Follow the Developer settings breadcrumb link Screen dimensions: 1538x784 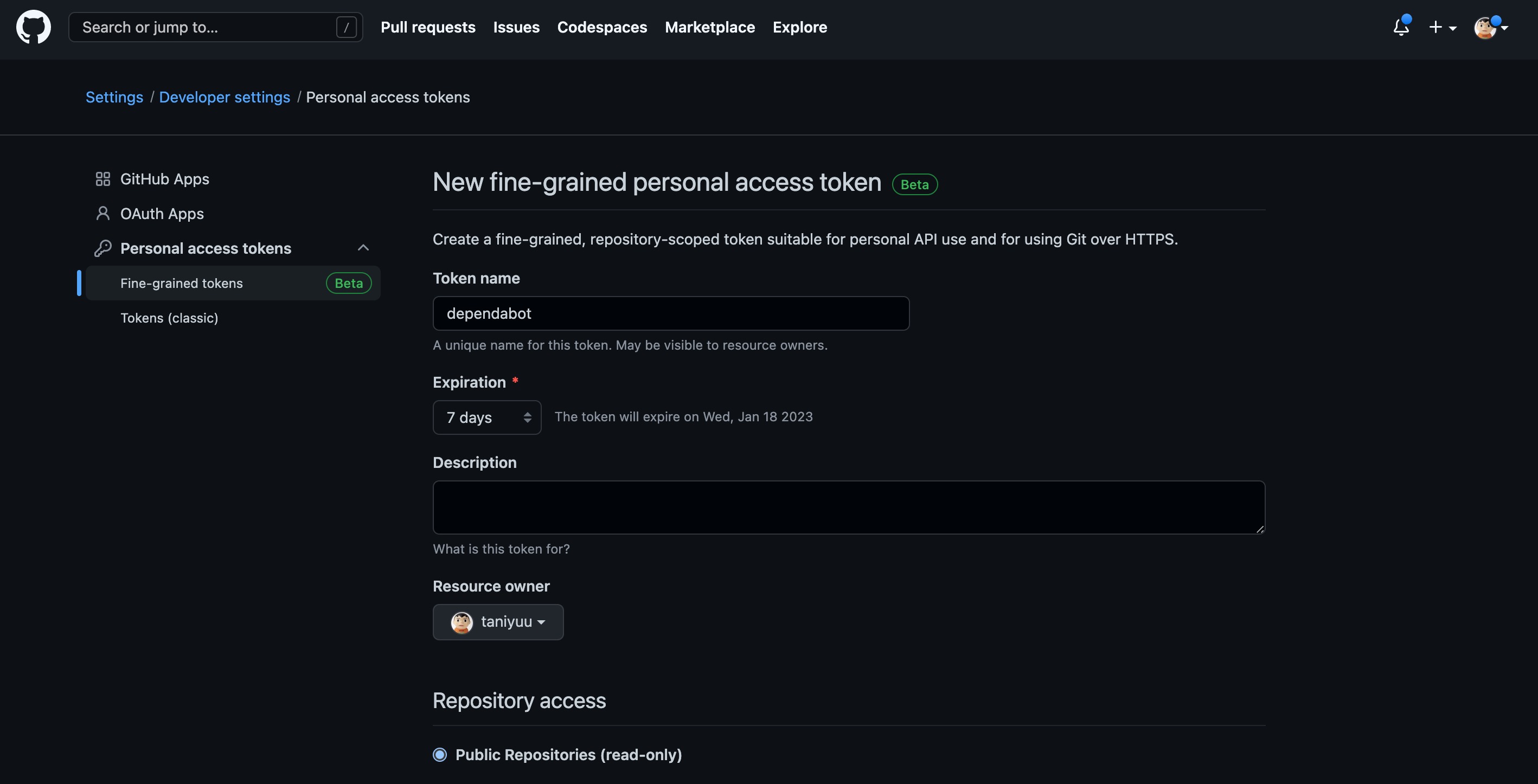tap(225, 97)
